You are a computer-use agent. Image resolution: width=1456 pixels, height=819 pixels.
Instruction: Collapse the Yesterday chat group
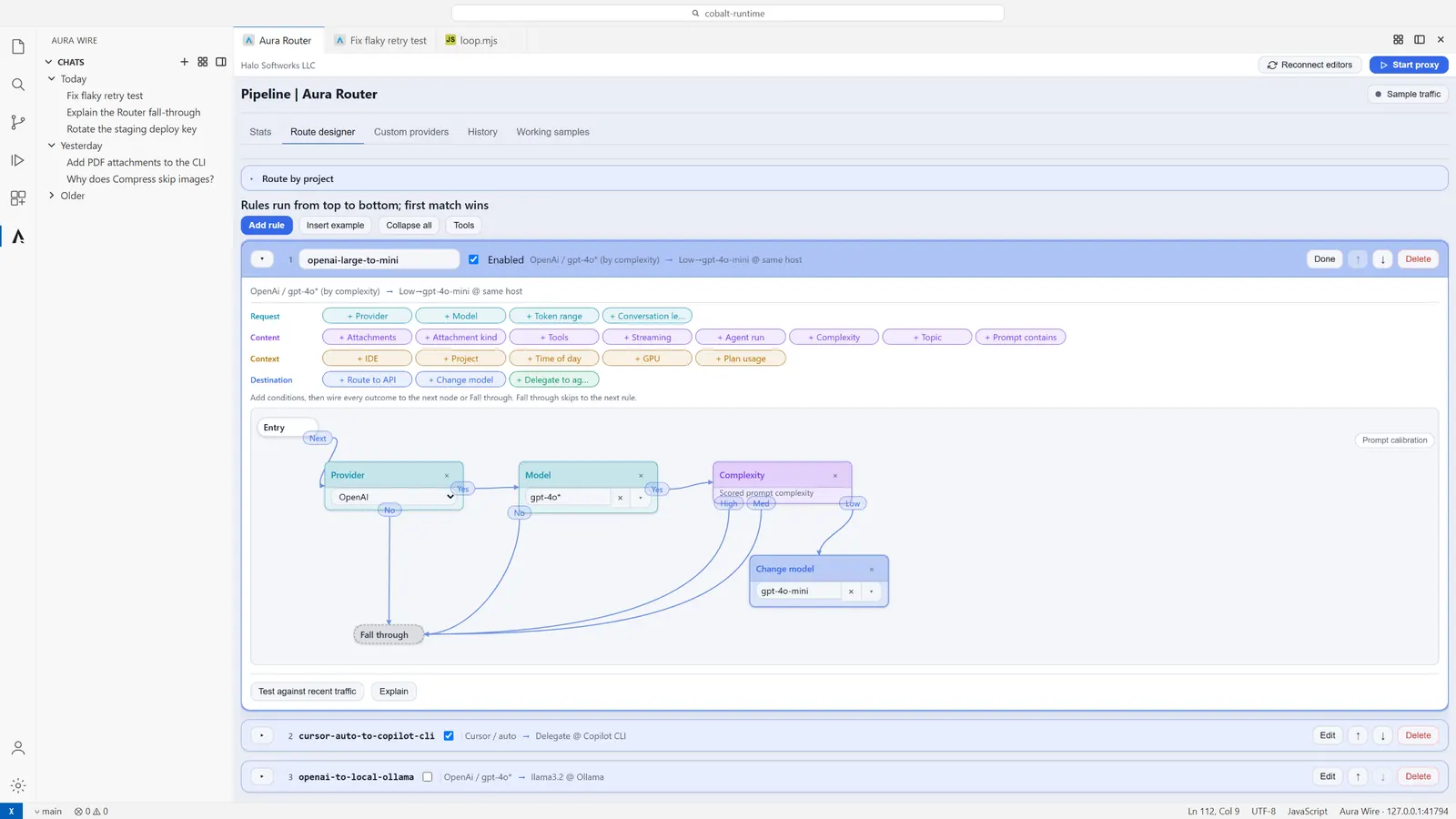(x=52, y=146)
